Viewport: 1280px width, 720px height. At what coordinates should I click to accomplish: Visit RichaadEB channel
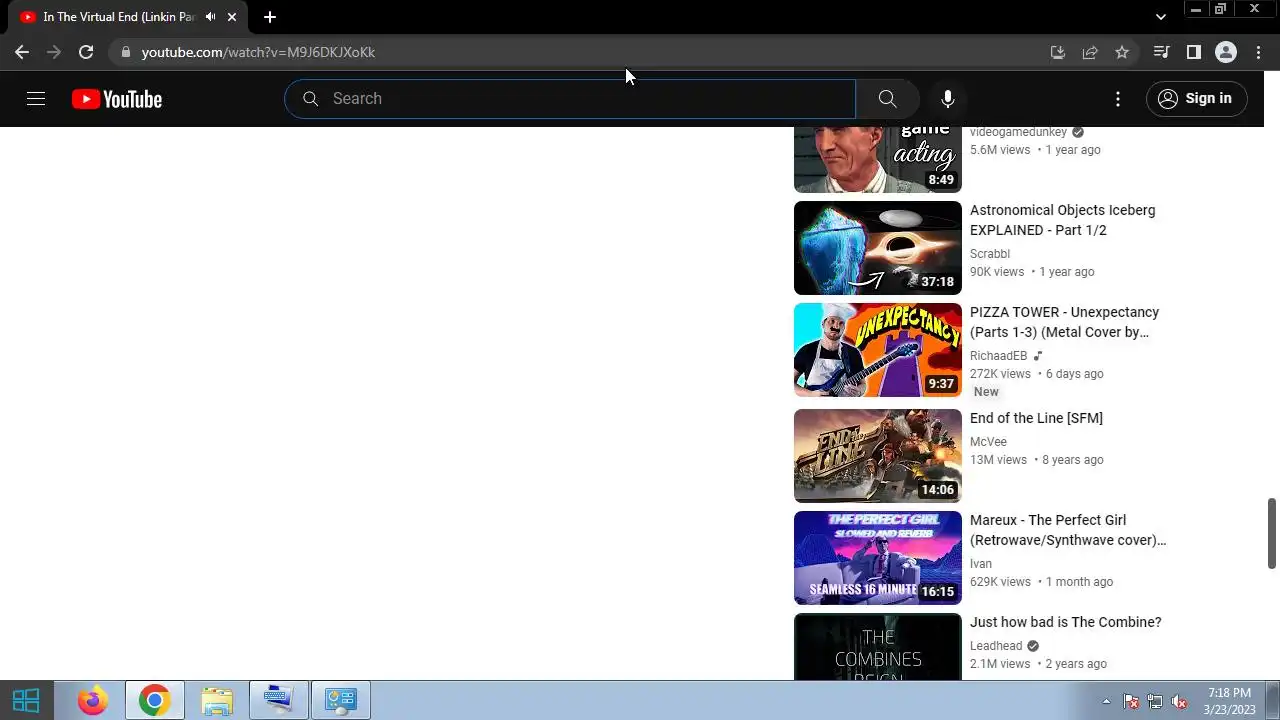coord(998,356)
